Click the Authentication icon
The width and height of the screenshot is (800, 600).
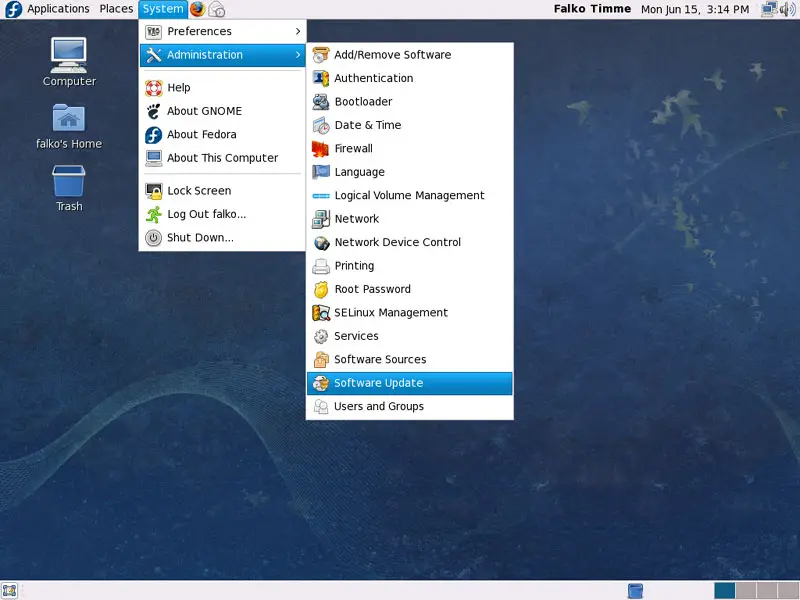[321, 78]
